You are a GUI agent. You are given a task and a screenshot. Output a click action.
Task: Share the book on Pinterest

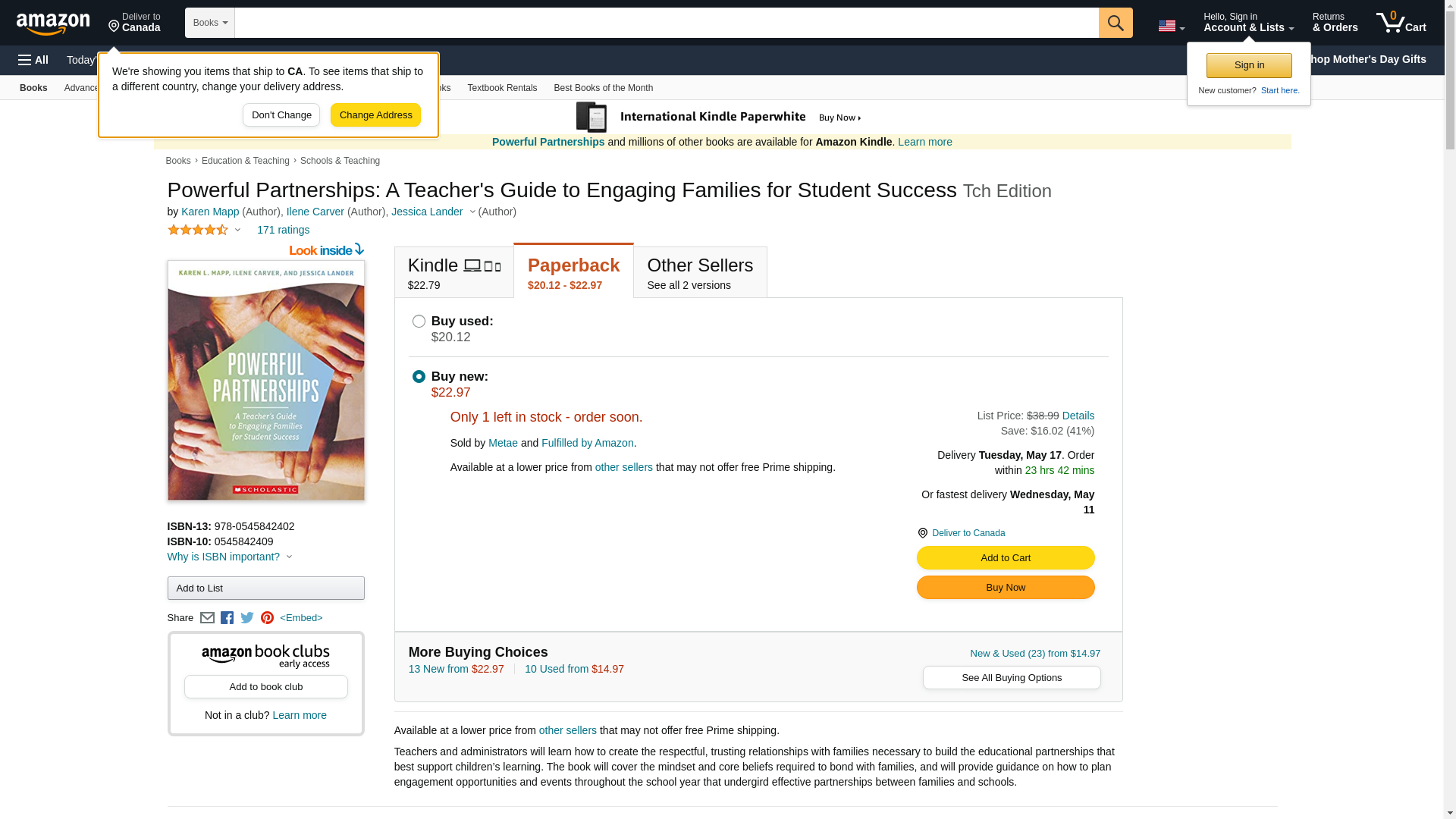pos(267,618)
